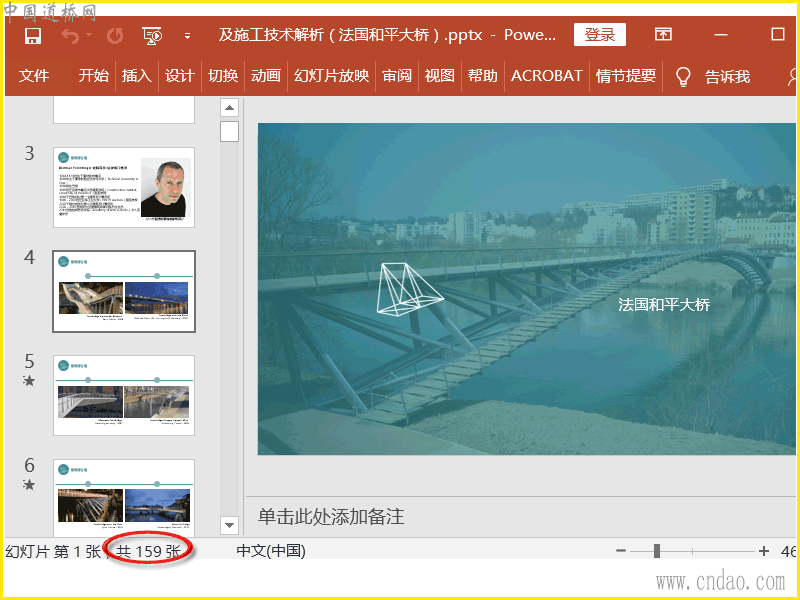Click slide panel scroll down arrow

(230, 524)
